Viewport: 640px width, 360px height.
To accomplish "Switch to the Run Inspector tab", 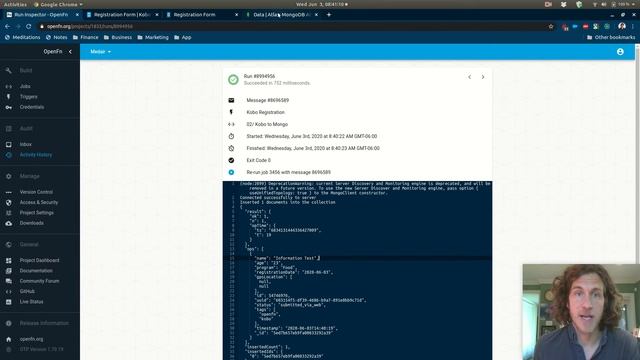I will [x=41, y=15].
